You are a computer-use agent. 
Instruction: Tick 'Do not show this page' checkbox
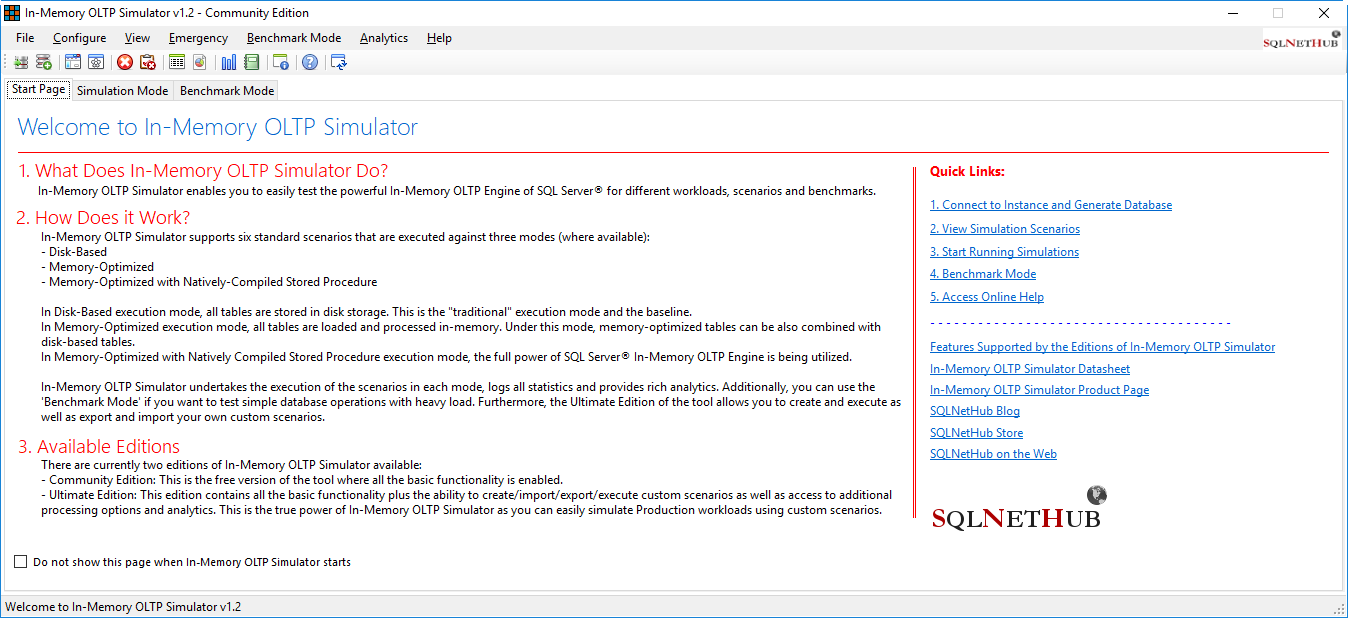[21, 562]
